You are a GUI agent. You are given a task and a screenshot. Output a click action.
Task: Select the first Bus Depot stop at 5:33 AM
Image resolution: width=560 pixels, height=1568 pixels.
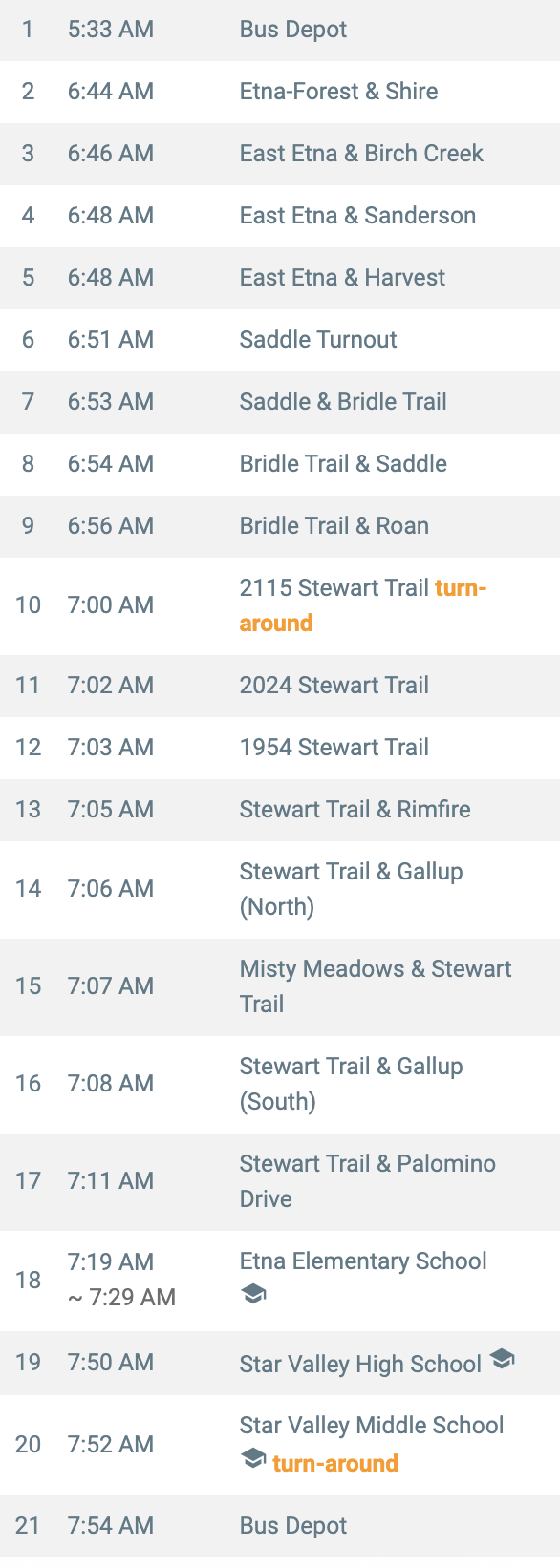click(280, 30)
